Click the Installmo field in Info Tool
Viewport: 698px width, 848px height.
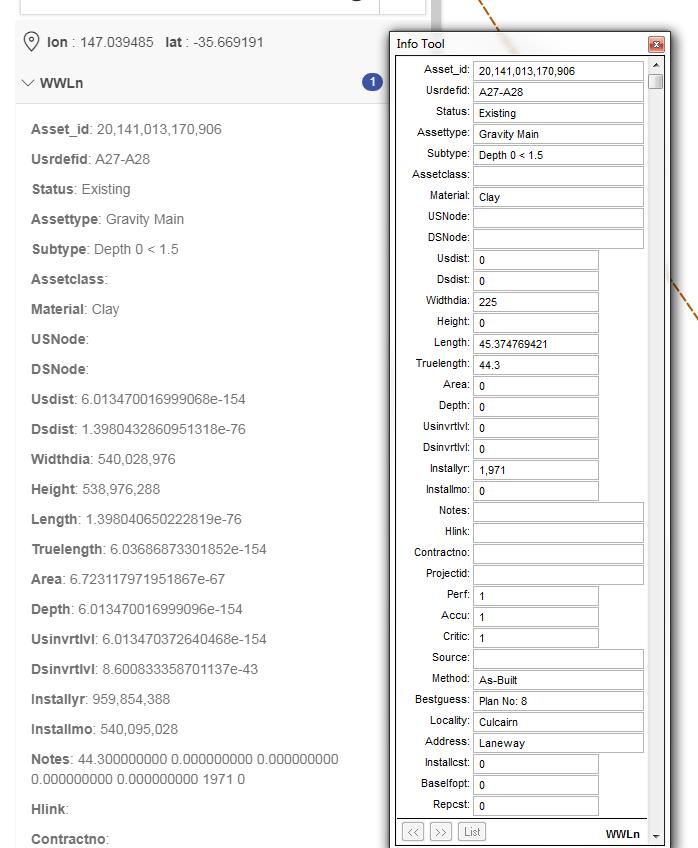(x=536, y=491)
